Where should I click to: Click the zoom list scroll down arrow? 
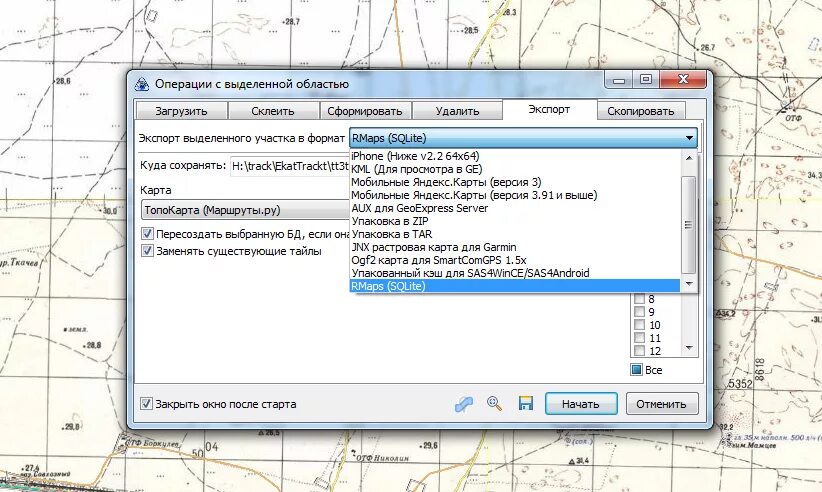(689, 348)
